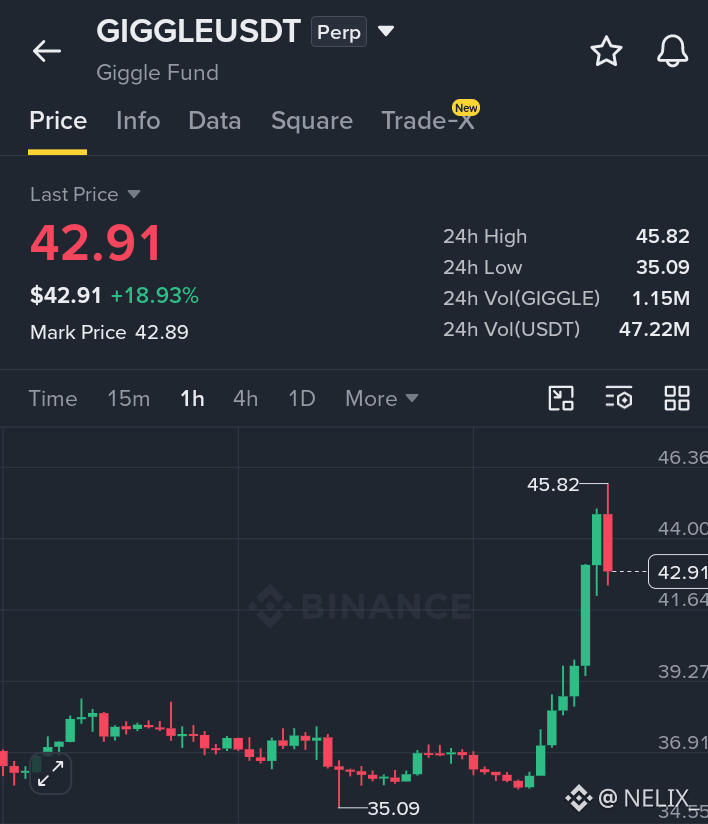Open chart indicator settings icon
Viewport: 708px width, 824px height.
coord(619,398)
